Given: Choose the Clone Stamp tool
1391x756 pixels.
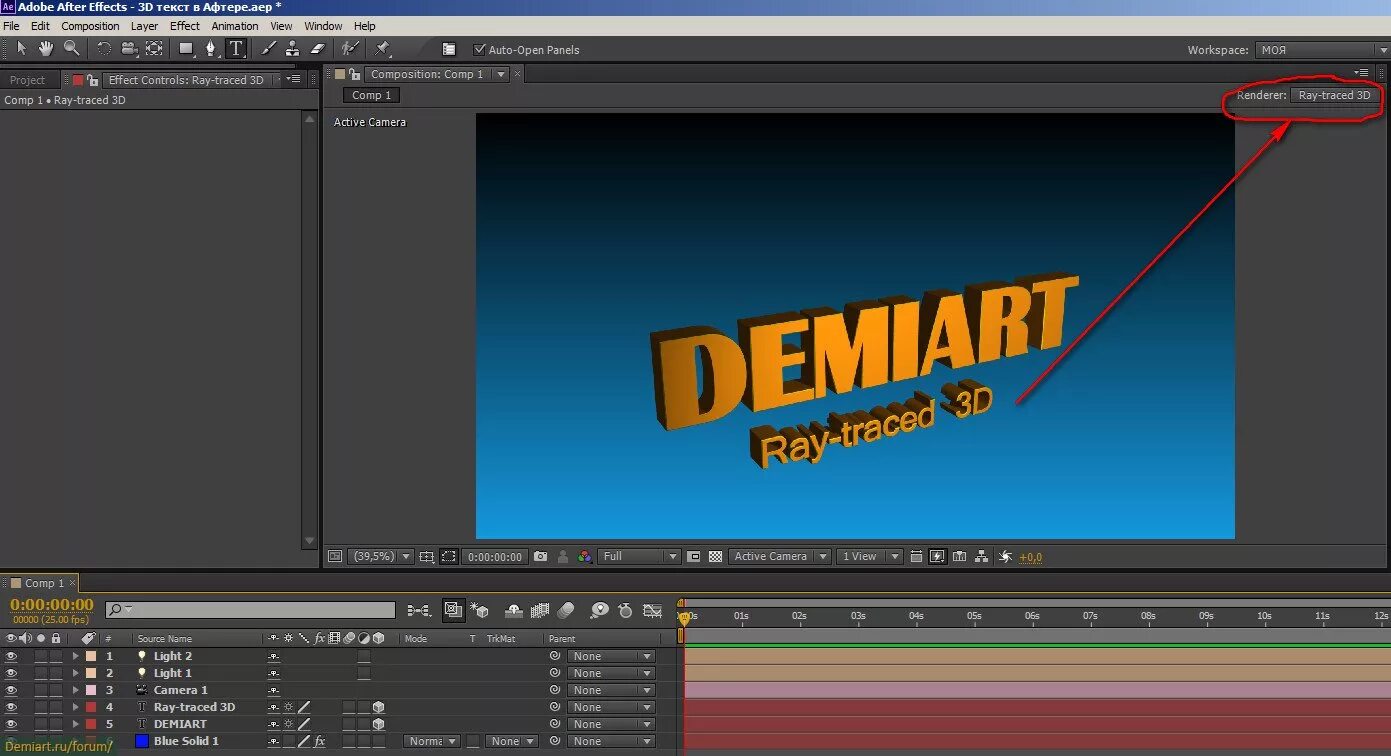Looking at the screenshot, I should click(292, 49).
